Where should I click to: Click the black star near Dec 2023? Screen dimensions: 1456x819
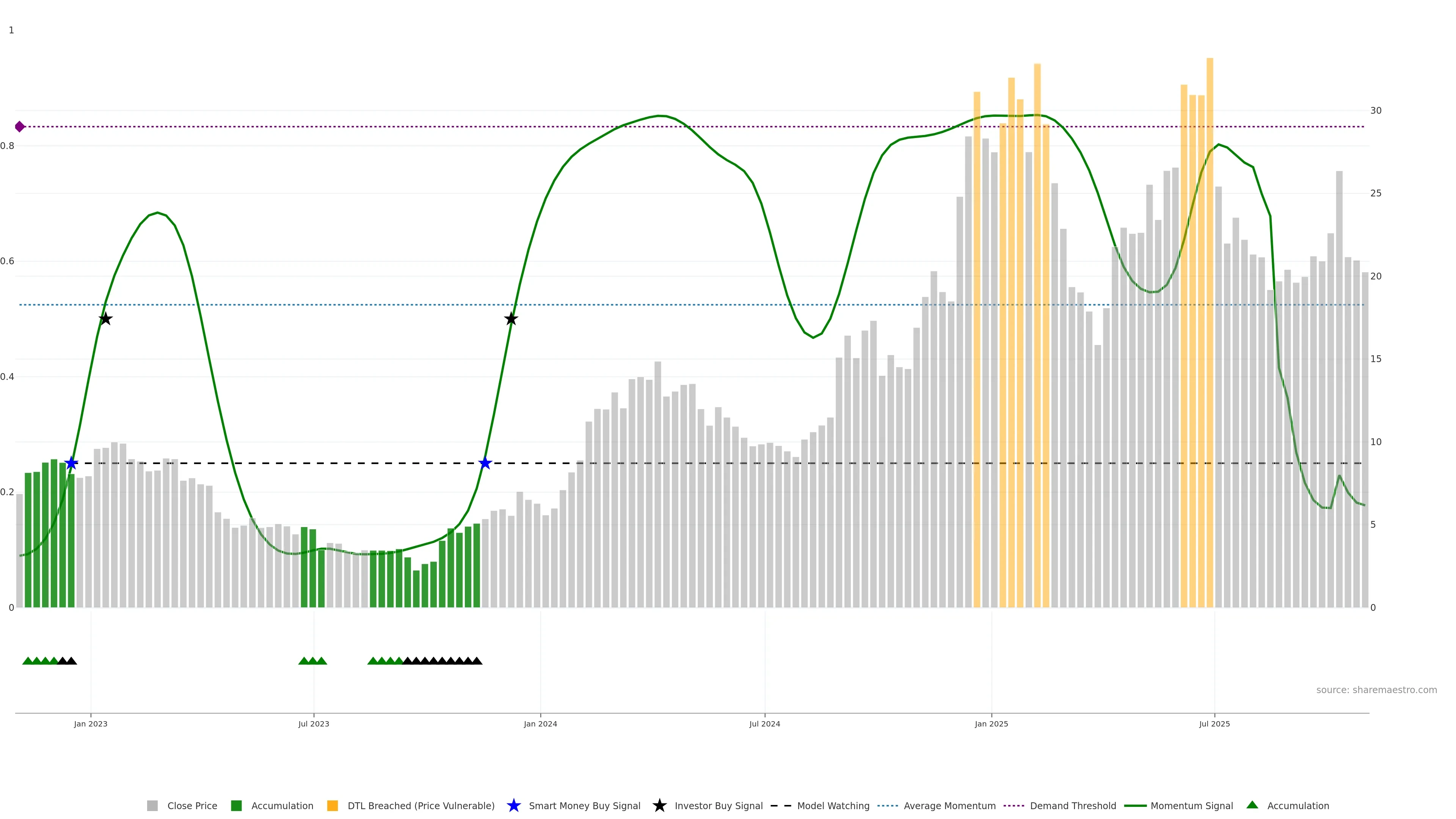click(511, 319)
